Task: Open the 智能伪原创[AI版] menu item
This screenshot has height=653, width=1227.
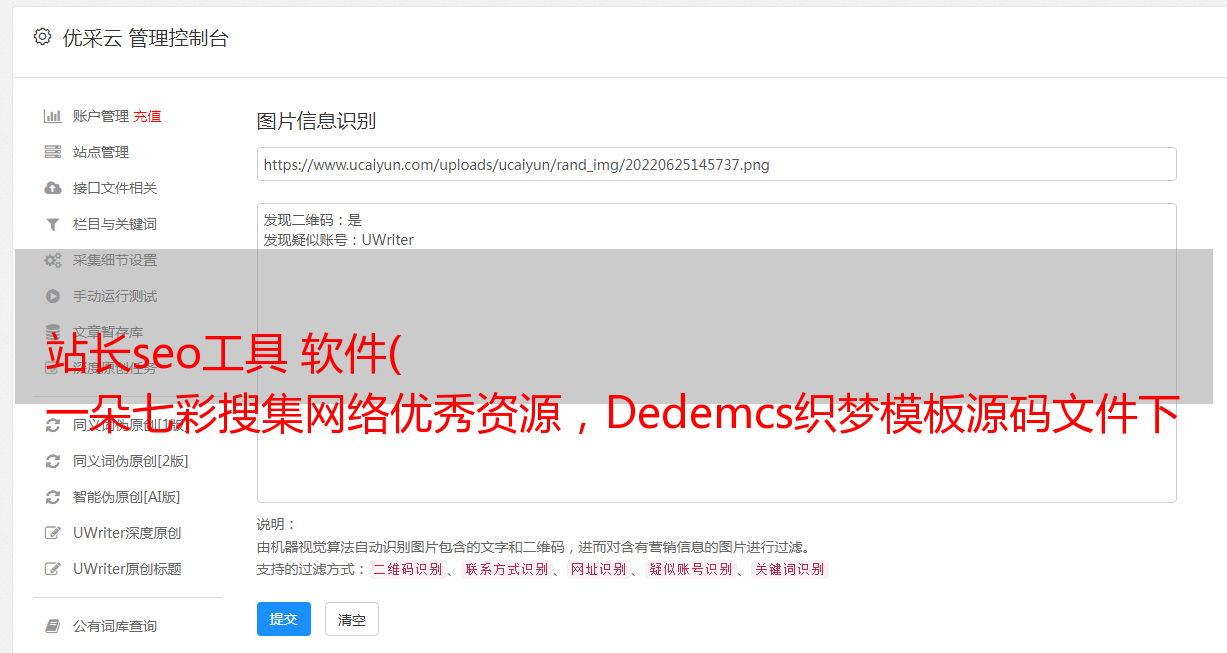Action: 126,497
